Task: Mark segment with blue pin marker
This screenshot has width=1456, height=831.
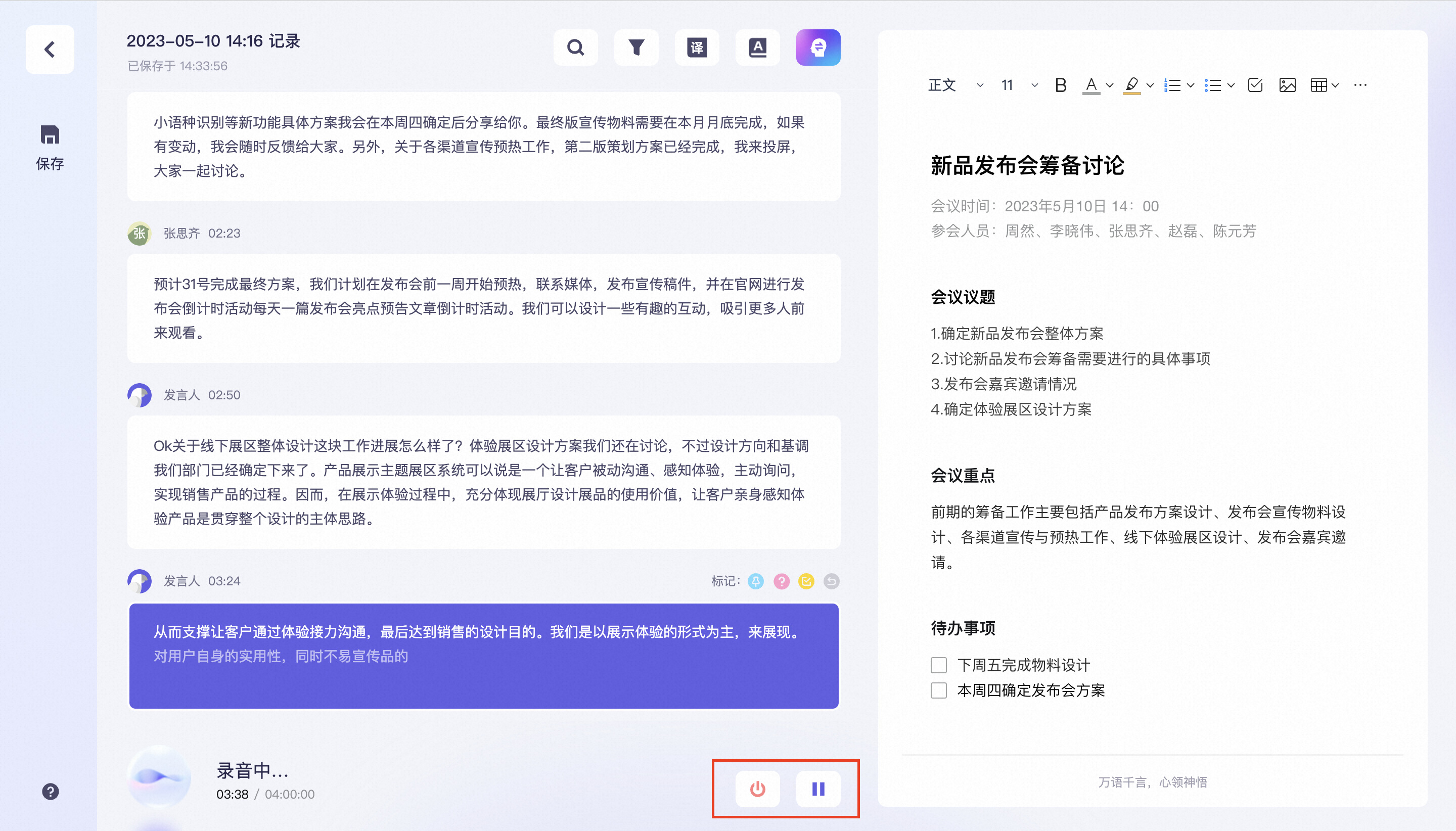Action: pyautogui.click(x=756, y=581)
